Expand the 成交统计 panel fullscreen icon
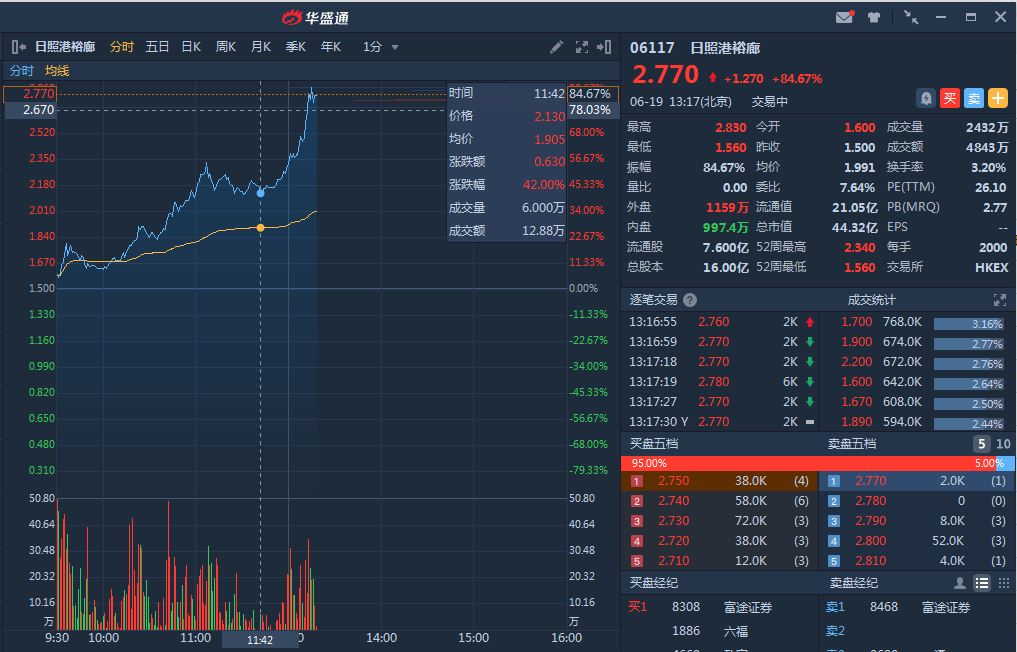This screenshot has width=1017, height=652. pos(999,300)
